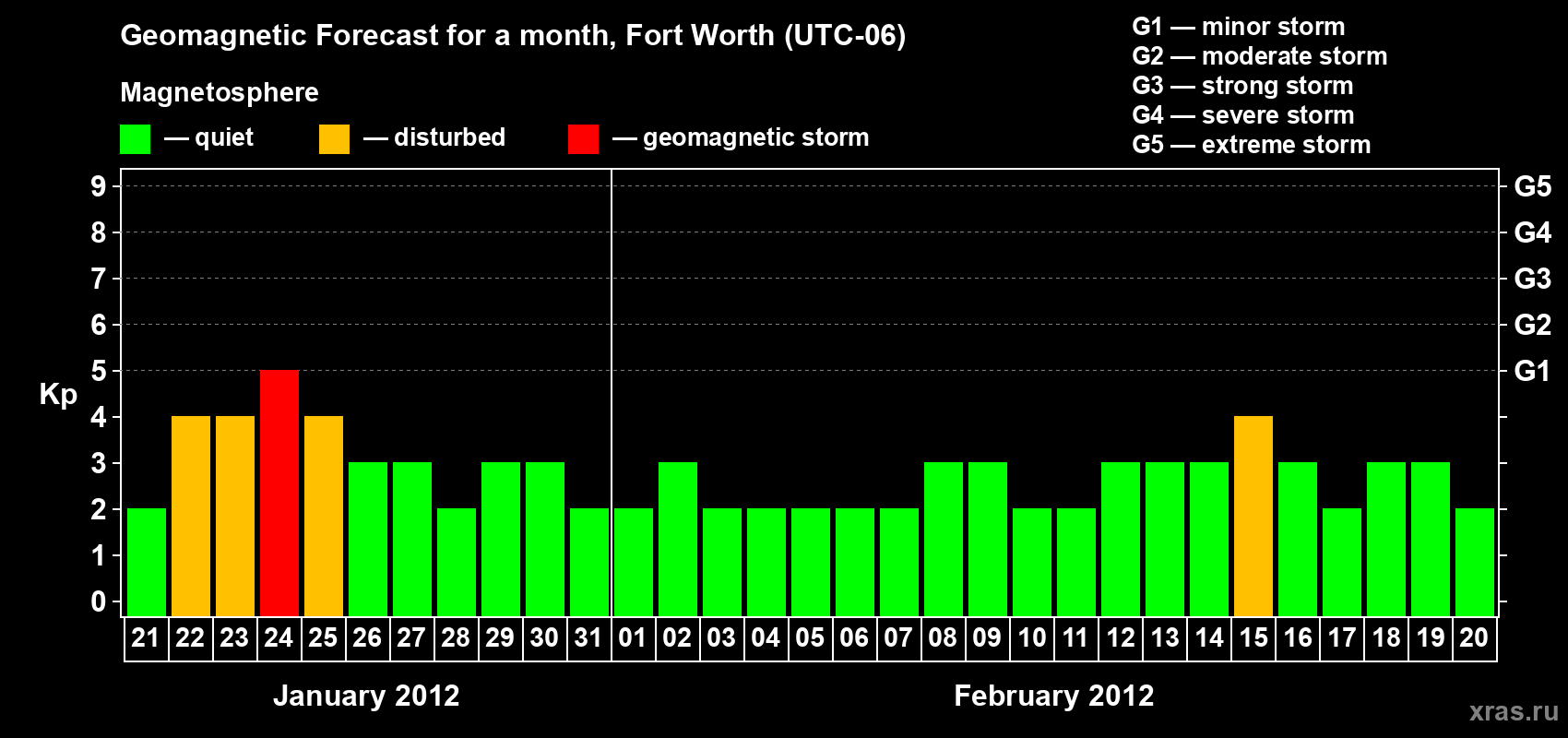Click the green bar for February 17
The image size is (1568, 738).
[1342, 562]
